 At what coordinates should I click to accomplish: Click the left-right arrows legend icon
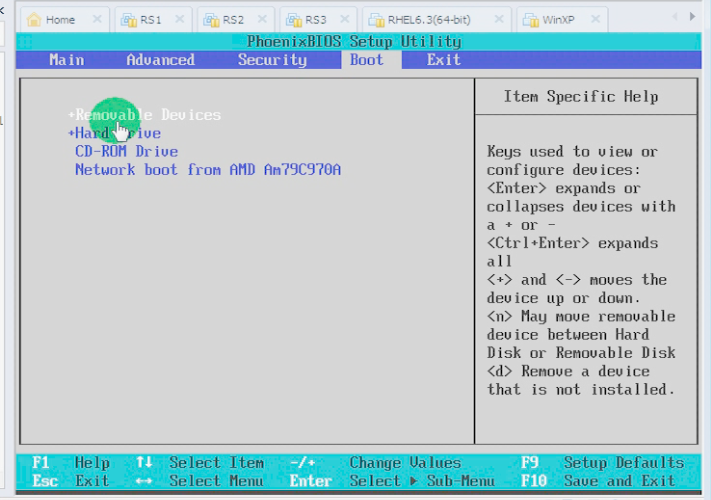(x=144, y=481)
